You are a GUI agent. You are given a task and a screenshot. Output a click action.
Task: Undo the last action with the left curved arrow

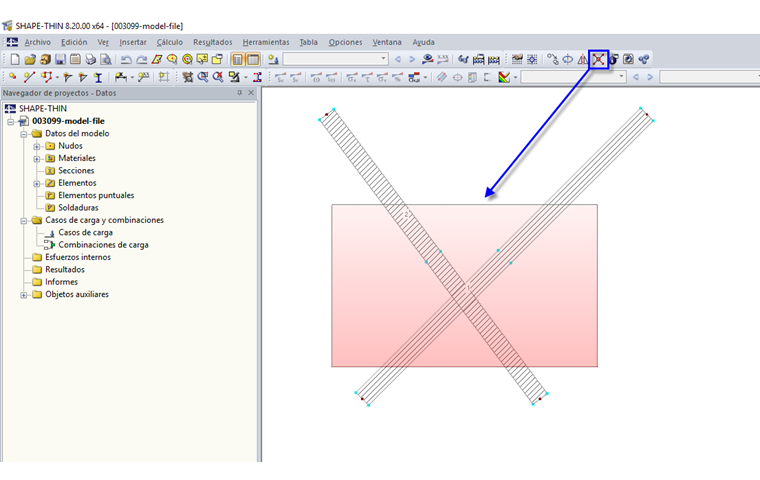click(x=126, y=59)
